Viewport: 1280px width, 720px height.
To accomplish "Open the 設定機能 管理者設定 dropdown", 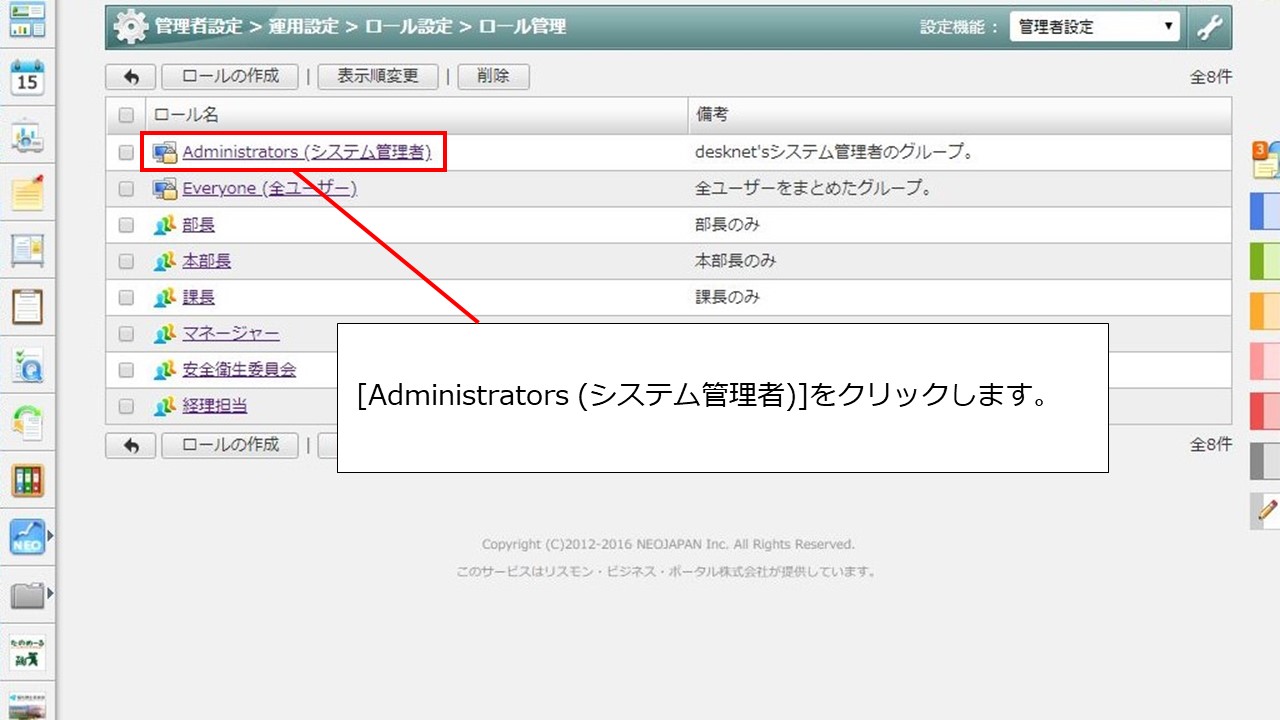I will click(x=1095, y=27).
